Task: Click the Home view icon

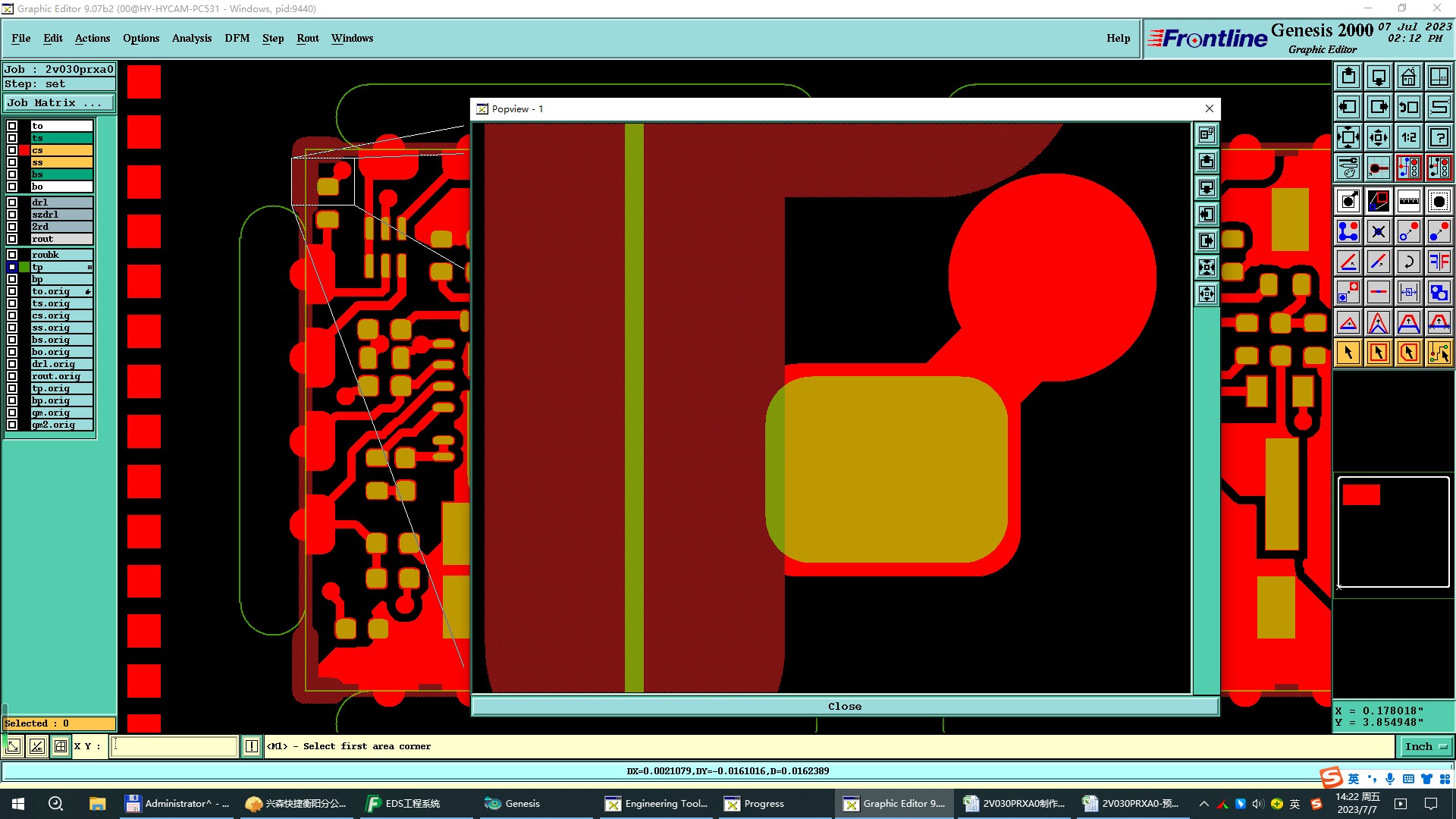Action: (1408, 77)
